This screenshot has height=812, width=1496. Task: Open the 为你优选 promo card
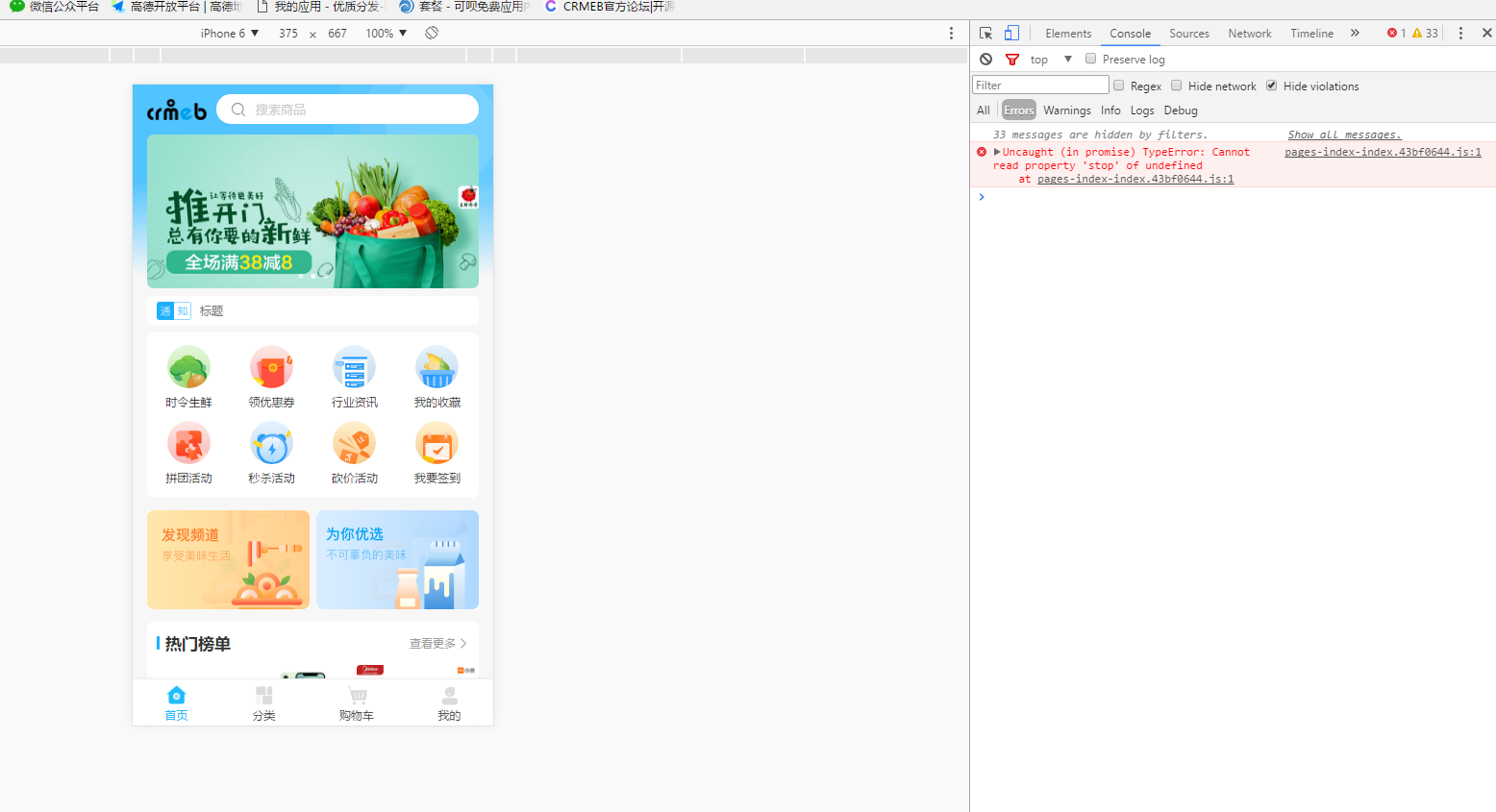(x=397, y=559)
